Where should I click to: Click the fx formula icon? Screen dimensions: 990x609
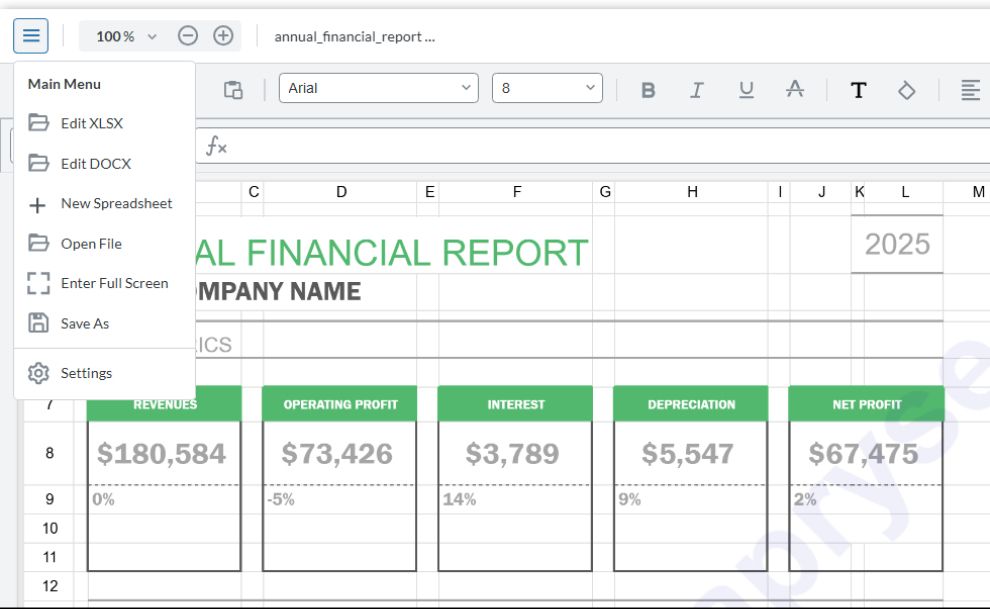(217, 146)
